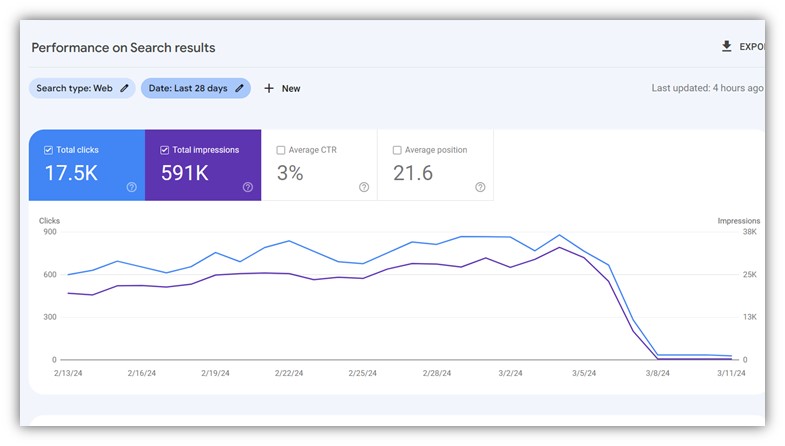
Task: Enable the Average CTR checkbox
Action: pyautogui.click(x=281, y=150)
